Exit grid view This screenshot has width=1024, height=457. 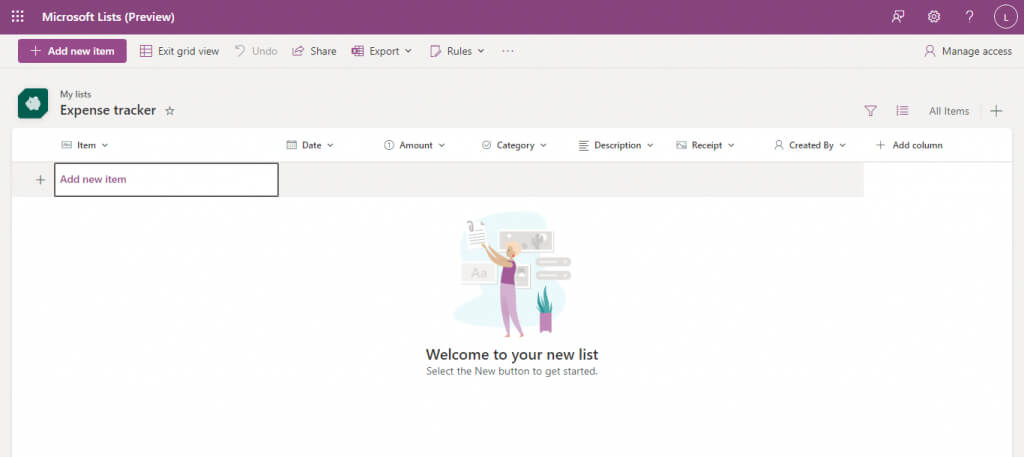(180, 51)
